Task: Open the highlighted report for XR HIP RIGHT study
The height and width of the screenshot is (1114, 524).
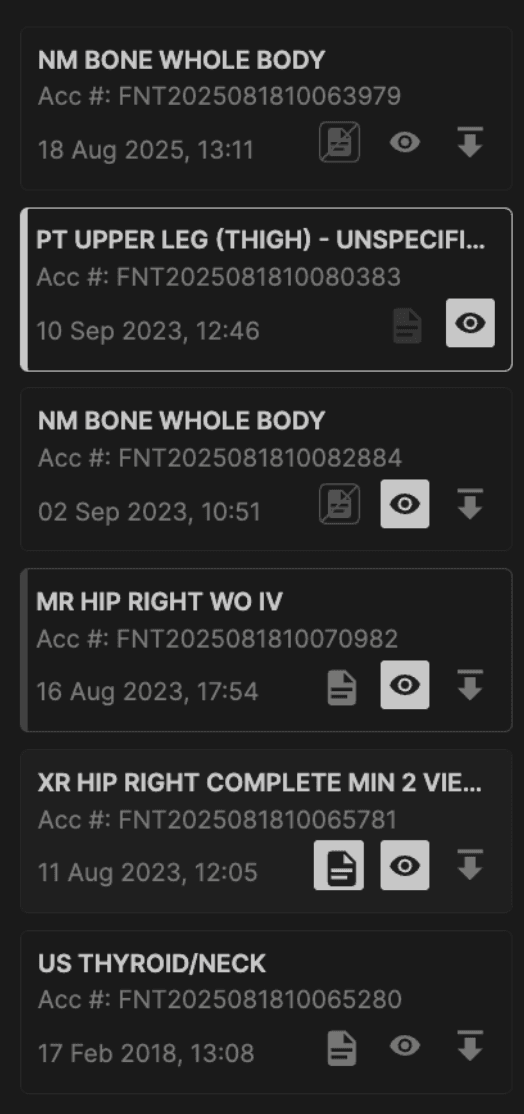Action: pyautogui.click(x=339, y=865)
